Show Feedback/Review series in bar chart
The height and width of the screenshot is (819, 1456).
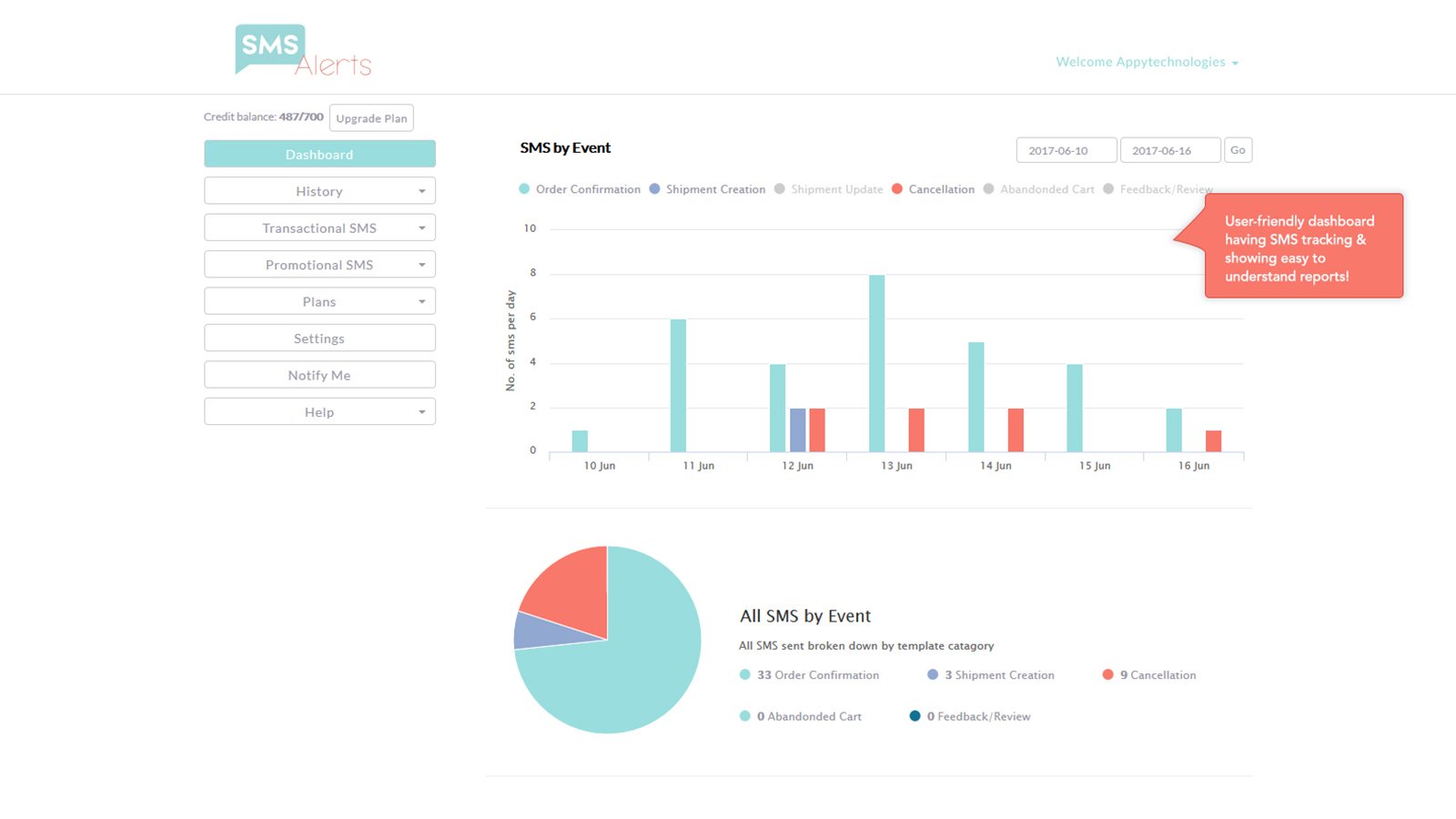1158,189
